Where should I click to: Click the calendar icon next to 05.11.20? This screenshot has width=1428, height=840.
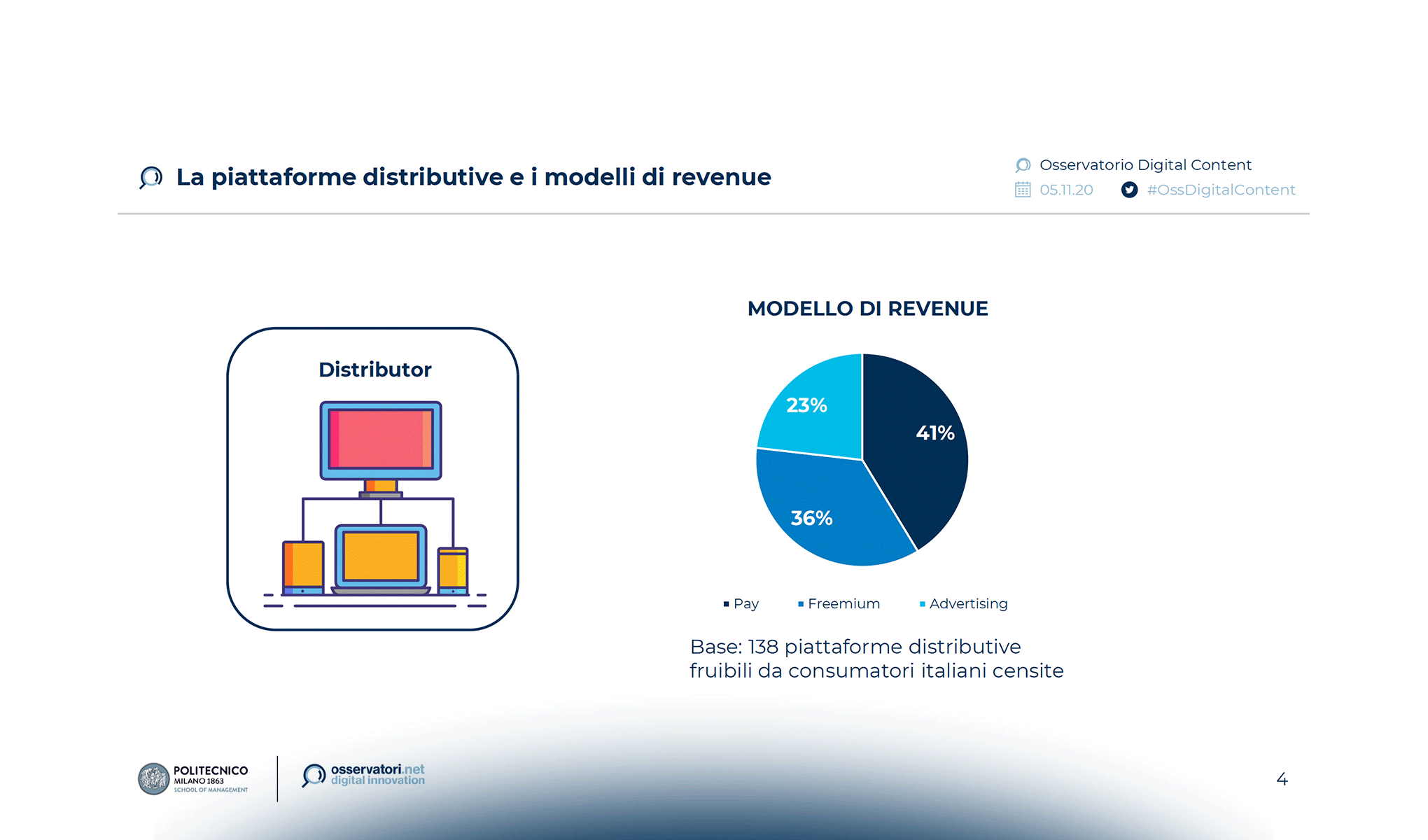tap(1023, 189)
